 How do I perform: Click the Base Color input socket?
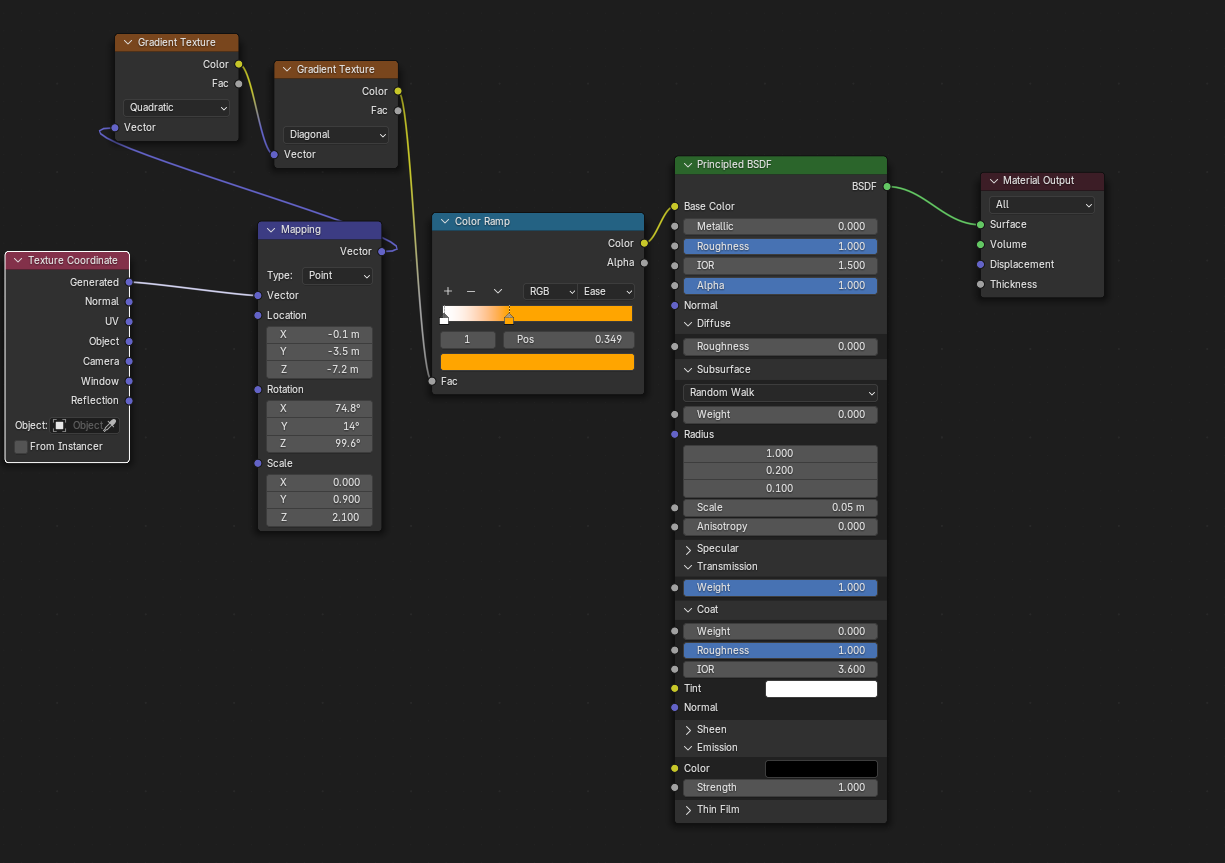(x=675, y=206)
